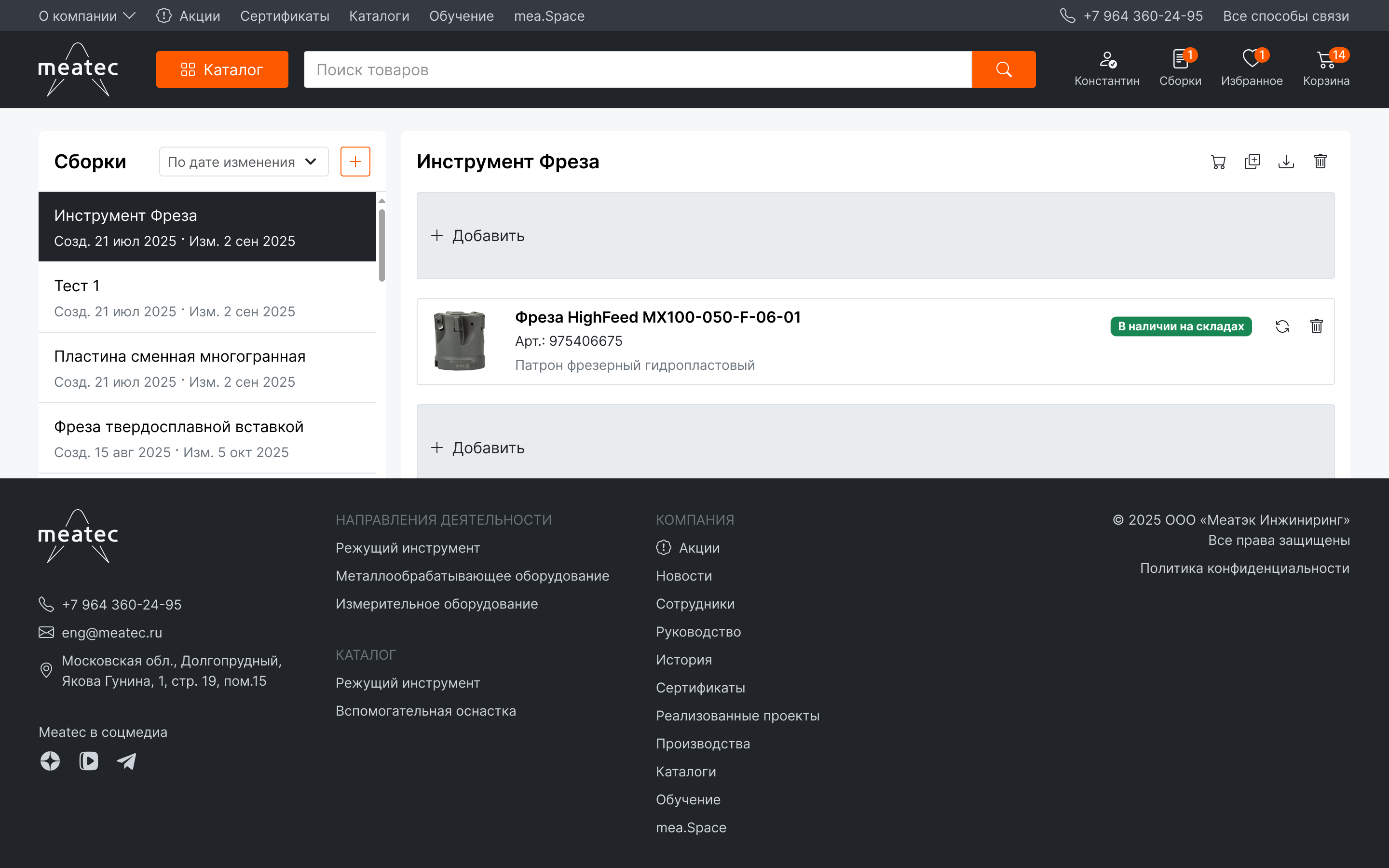Remove Фреза HighFeed item with its trash icon

1317,326
